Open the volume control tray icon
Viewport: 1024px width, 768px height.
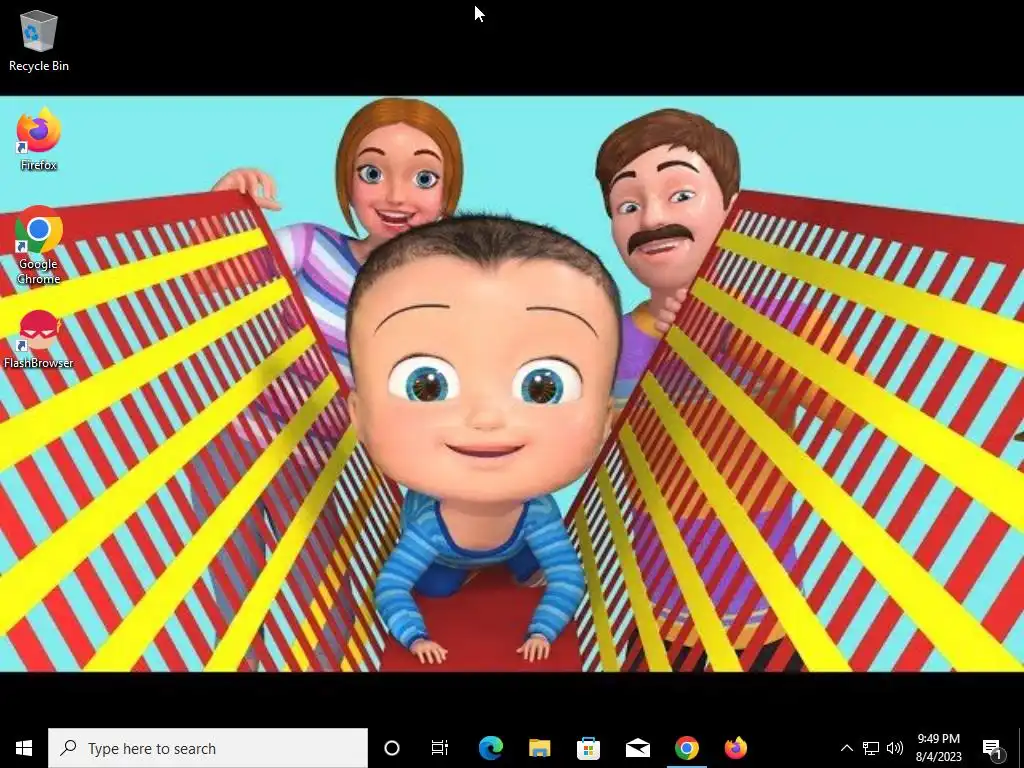[895, 748]
